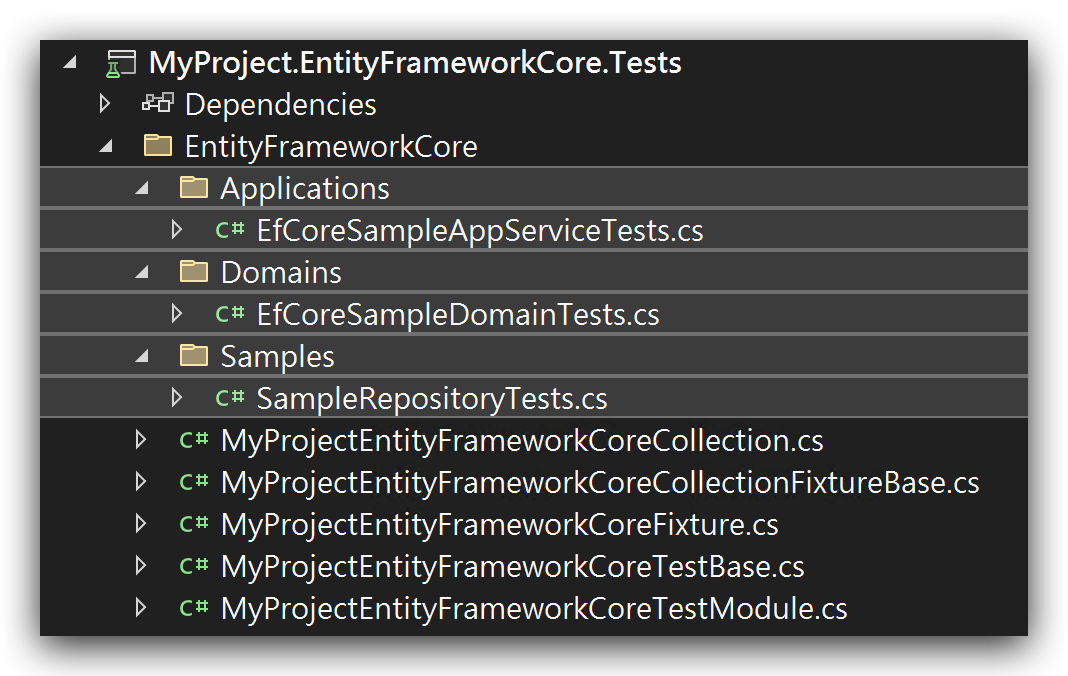Click the Samples folder icon
Viewport: 1068px width, 676px height.
coord(192,356)
